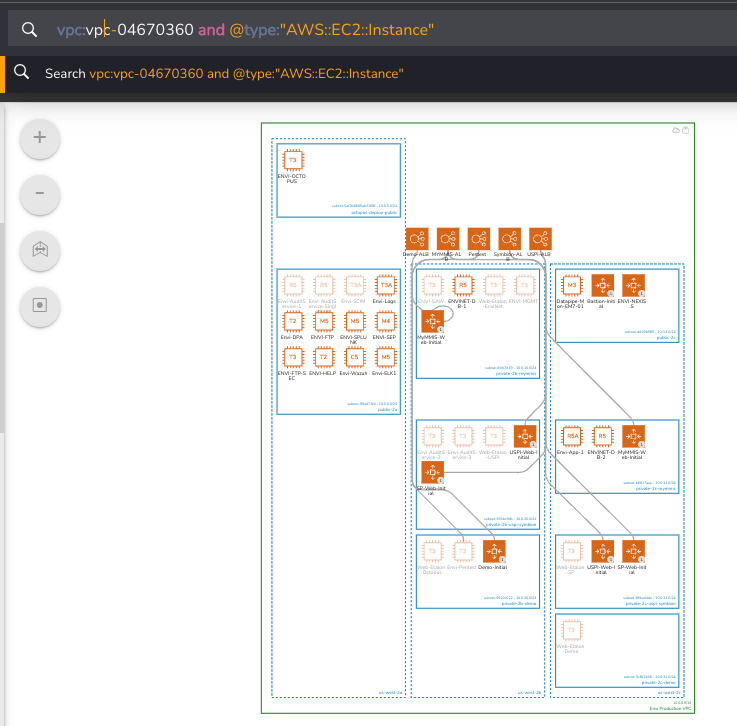Click the 'octopus-deploy-public' subnet label
This screenshot has height=726, width=737.
(374, 212)
